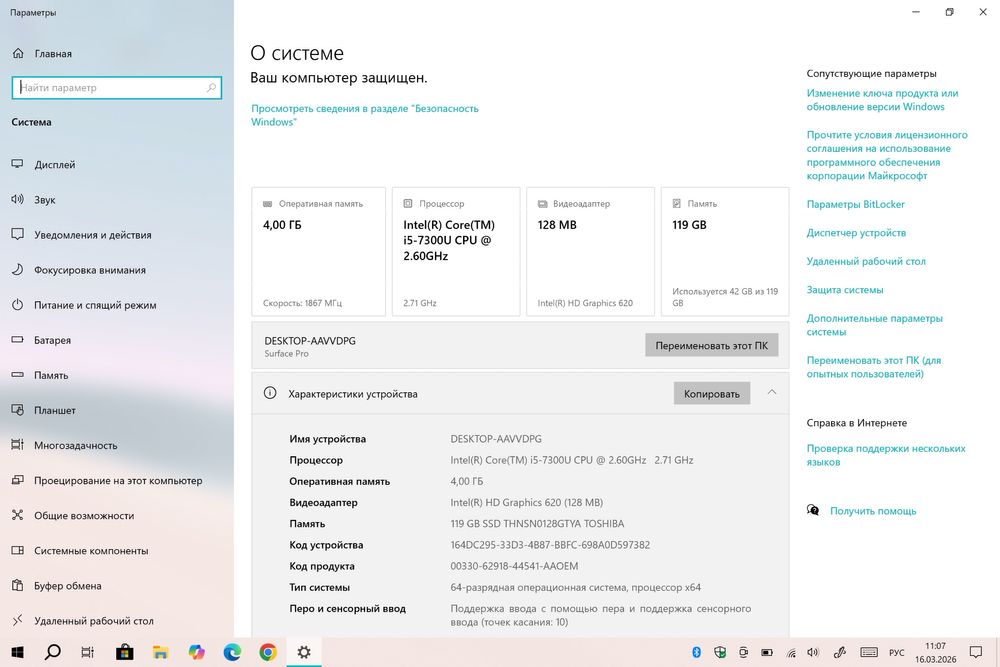The width and height of the screenshot is (1000, 667).
Task: Open Защита системы link
Action: click(x=844, y=290)
